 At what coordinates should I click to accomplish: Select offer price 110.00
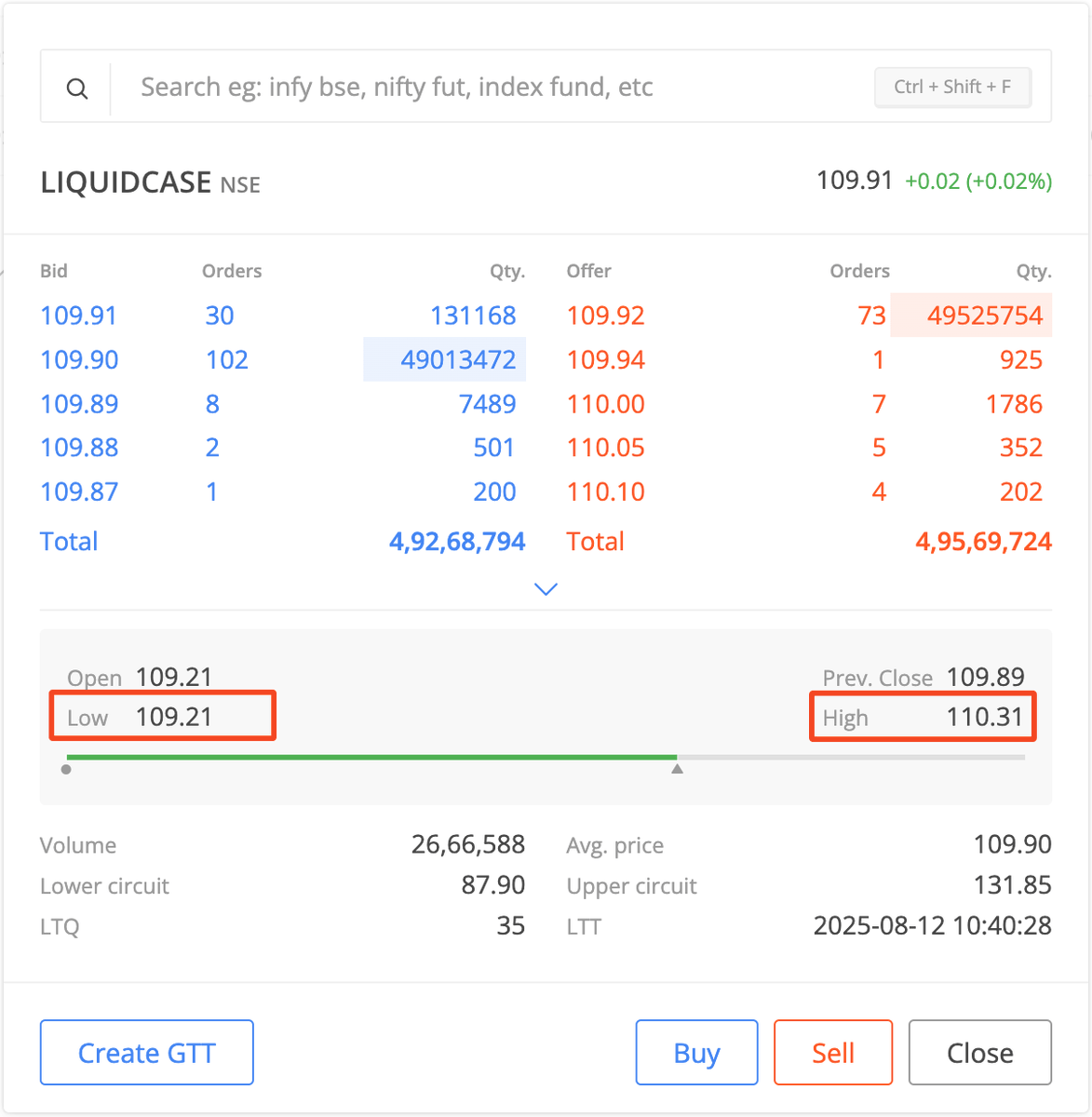pos(606,404)
